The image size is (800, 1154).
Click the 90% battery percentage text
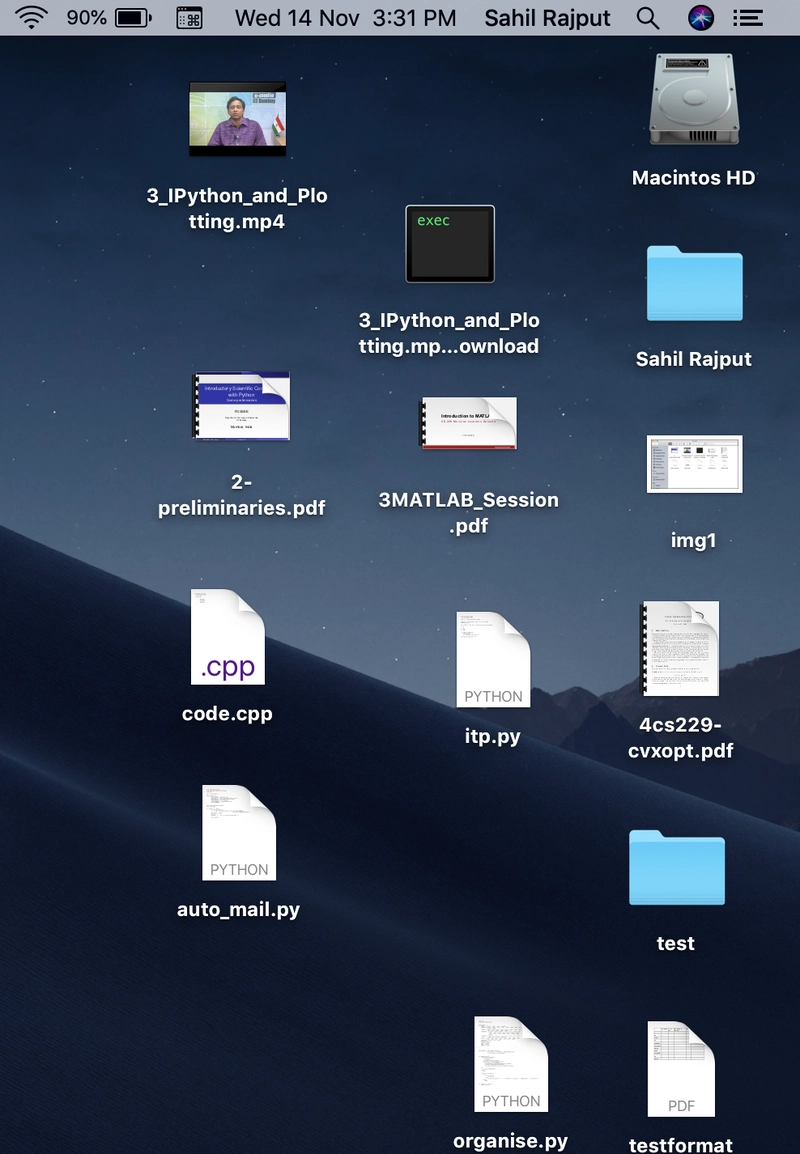[86, 17]
